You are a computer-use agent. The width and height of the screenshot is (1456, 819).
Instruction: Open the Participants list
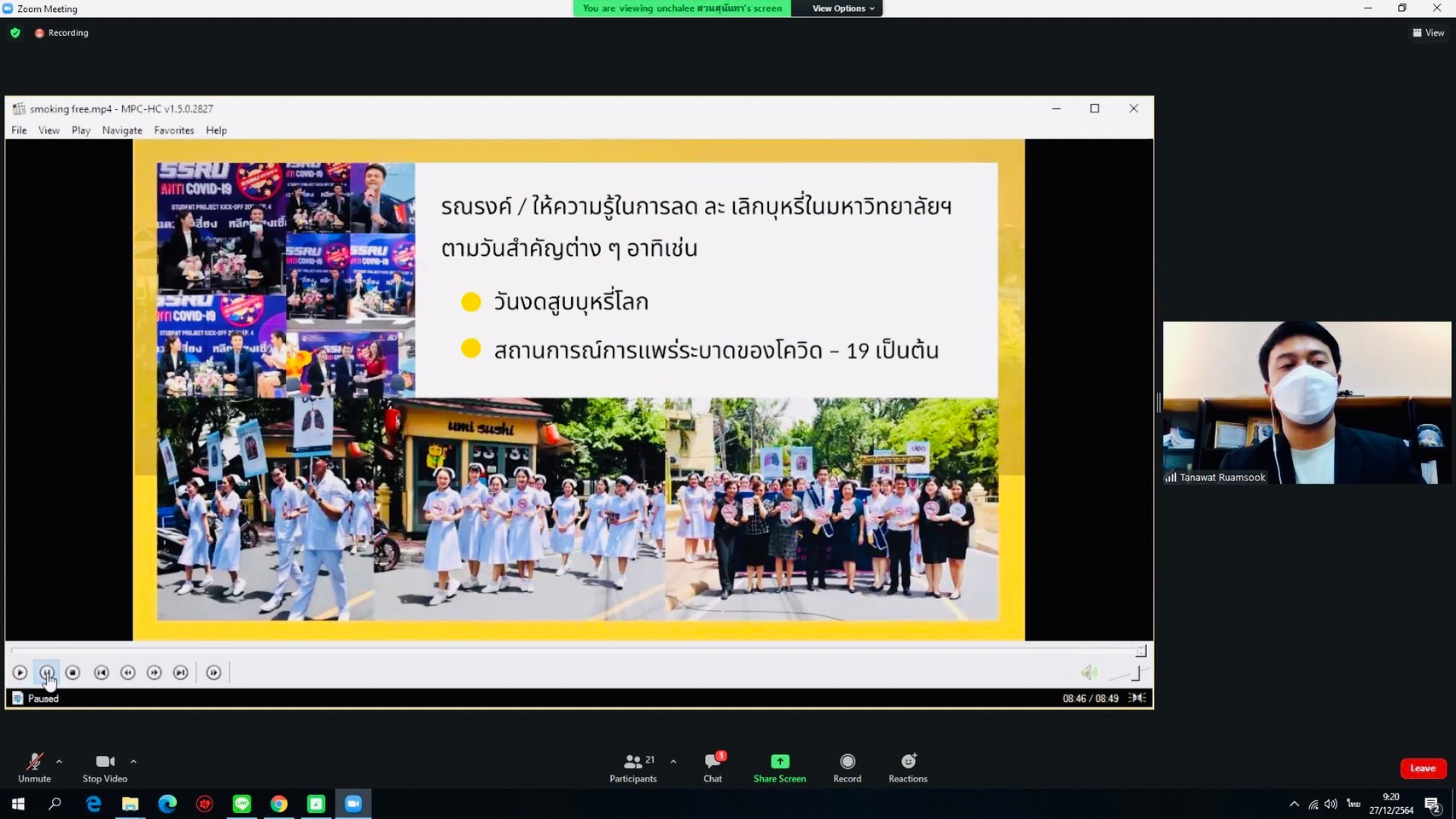[633, 767]
